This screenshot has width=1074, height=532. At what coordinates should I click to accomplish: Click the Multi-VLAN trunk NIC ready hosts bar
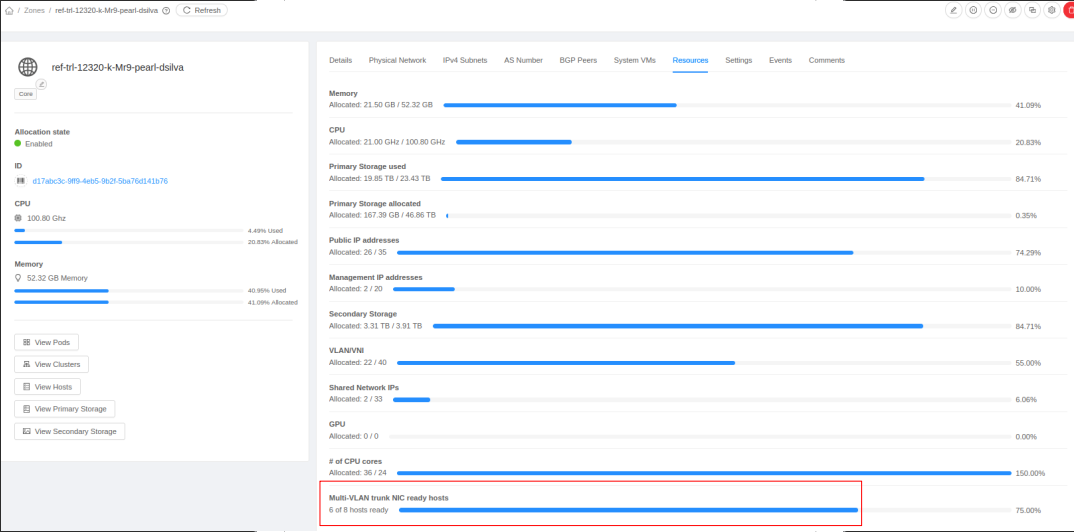point(705,510)
